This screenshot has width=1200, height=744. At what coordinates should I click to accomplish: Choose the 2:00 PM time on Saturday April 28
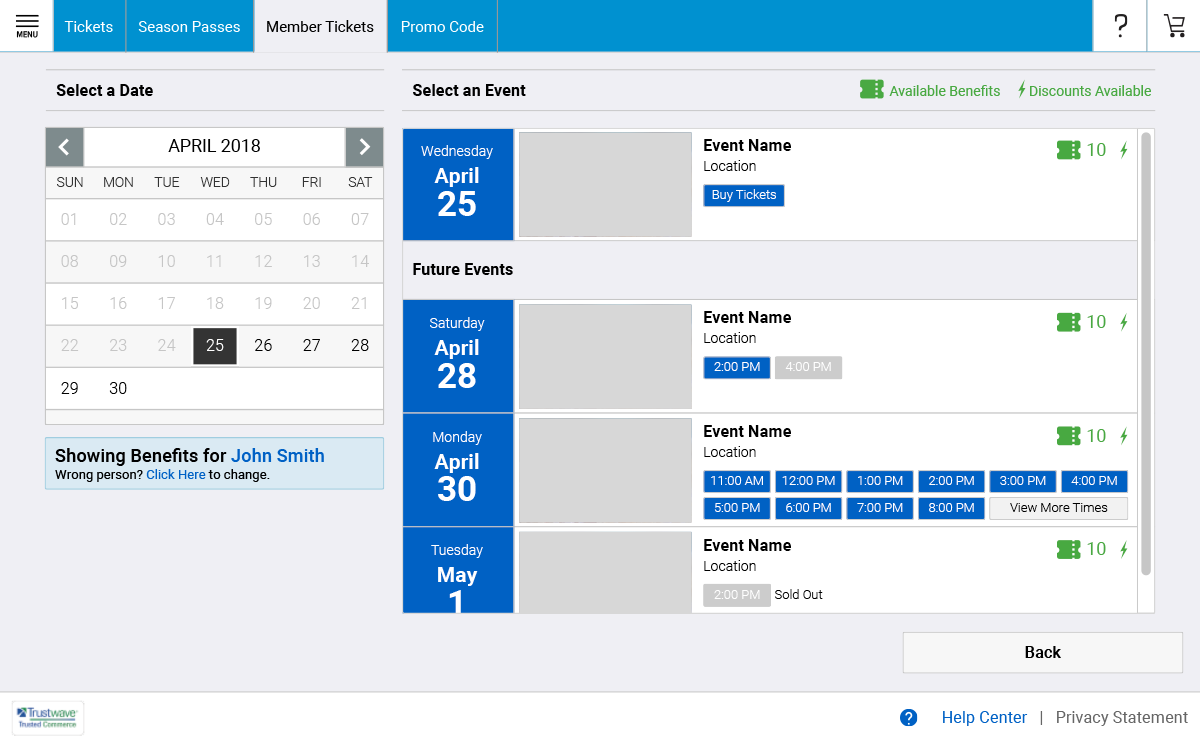(x=736, y=368)
